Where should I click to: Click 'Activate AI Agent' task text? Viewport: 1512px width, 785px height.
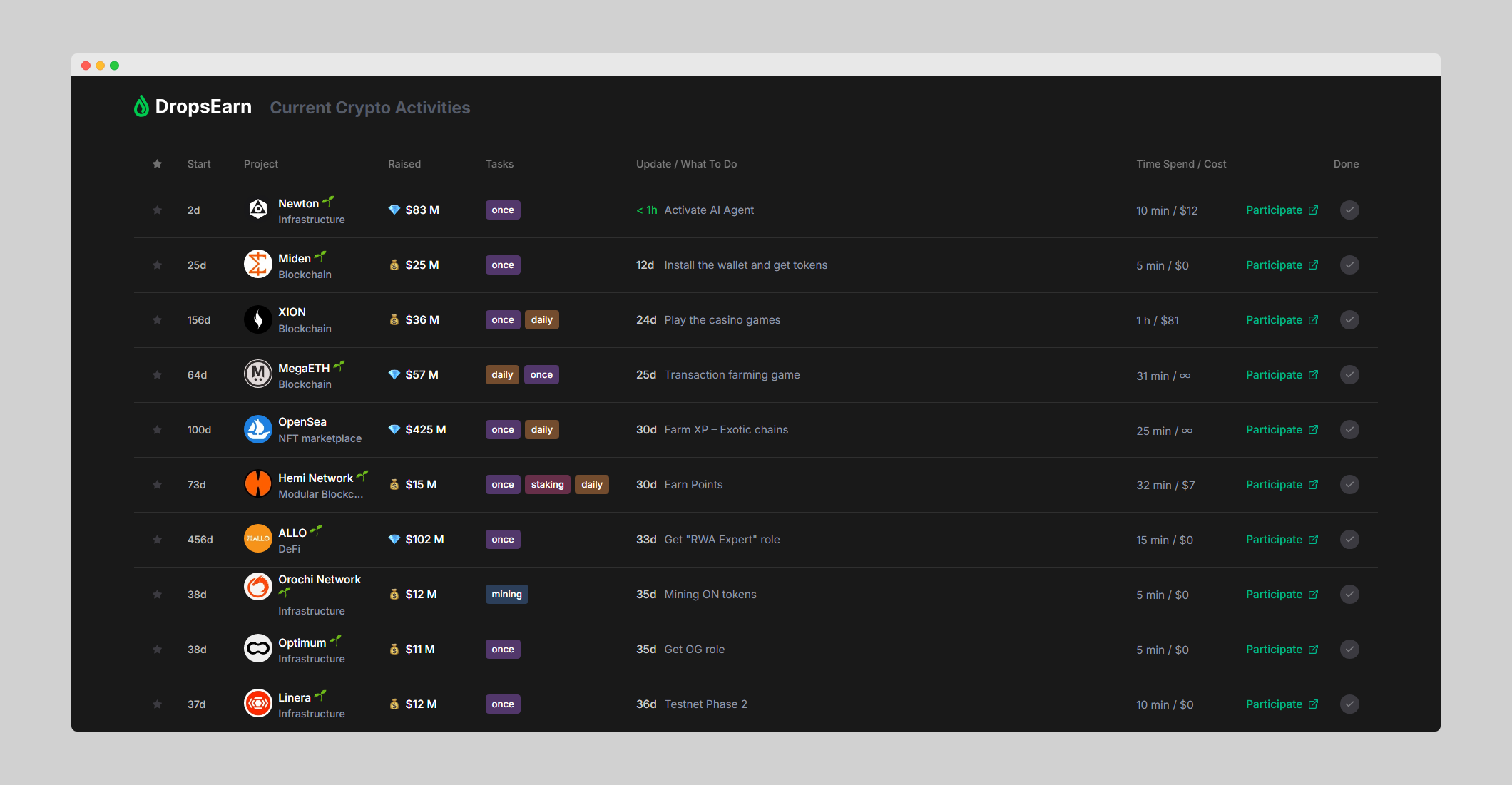point(709,210)
